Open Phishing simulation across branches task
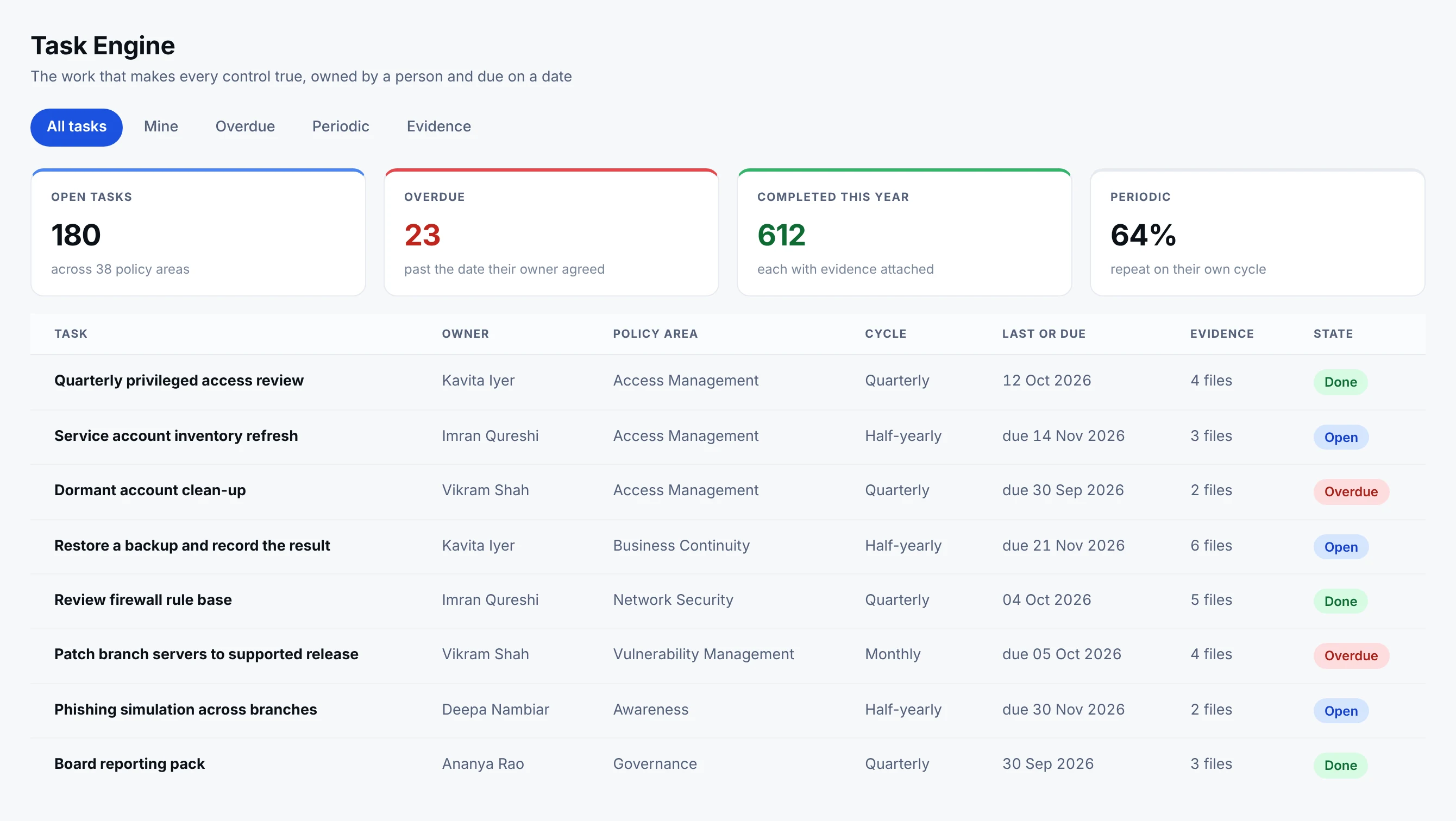The height and width of the screenshot is (821, 1456). 185,709
